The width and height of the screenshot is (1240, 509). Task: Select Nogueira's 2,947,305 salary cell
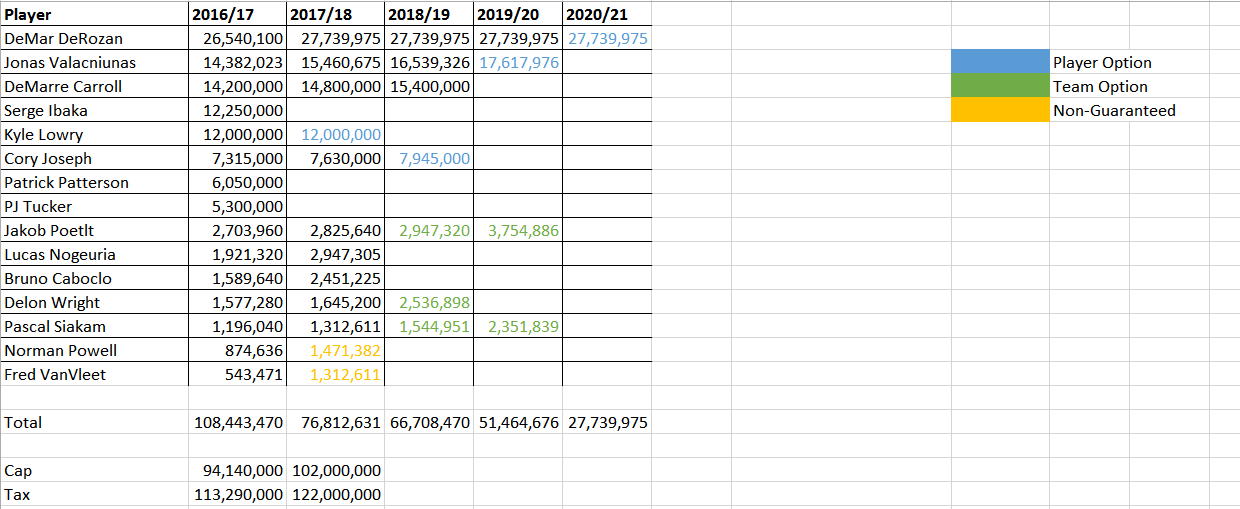335,254
